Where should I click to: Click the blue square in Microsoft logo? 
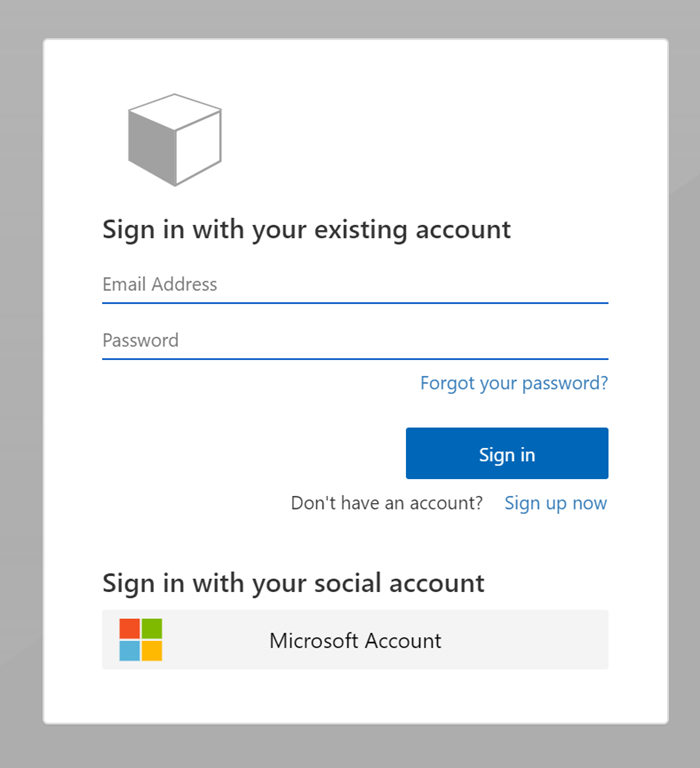coord(130,651)
